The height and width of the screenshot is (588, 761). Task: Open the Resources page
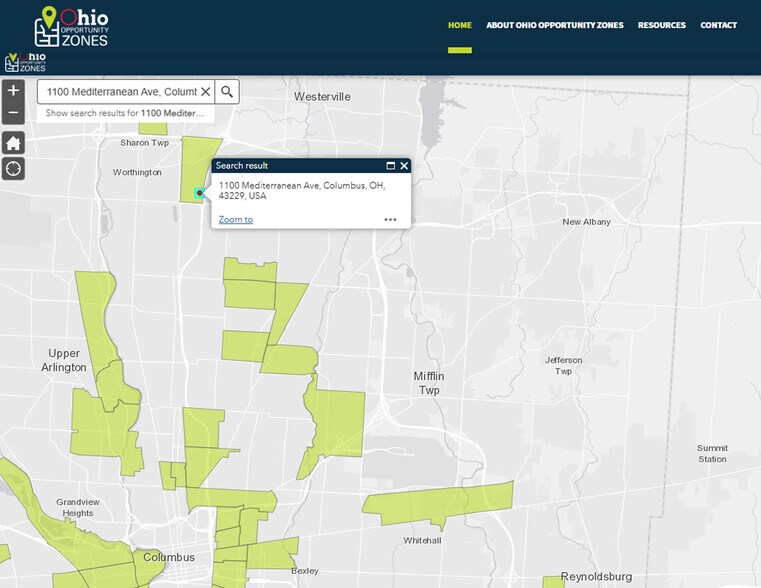pyautogui.click(x=661, y=25)
